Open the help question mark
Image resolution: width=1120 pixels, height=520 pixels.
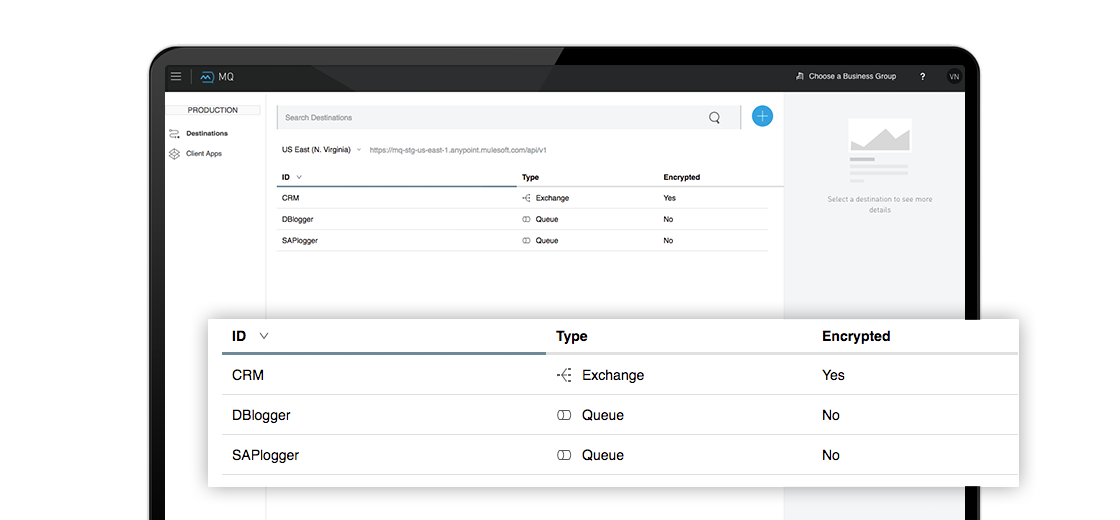(922, 76)
